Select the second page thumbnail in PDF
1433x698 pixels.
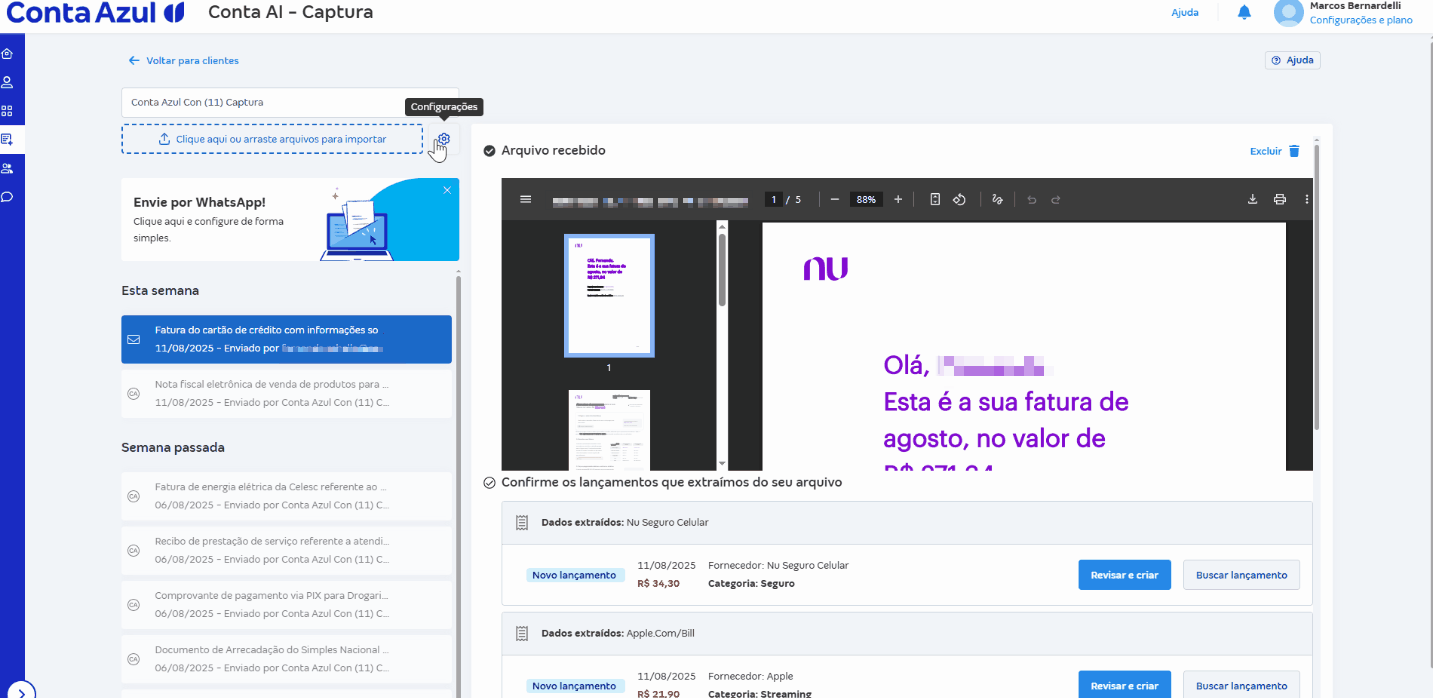[x=609, y=430]
